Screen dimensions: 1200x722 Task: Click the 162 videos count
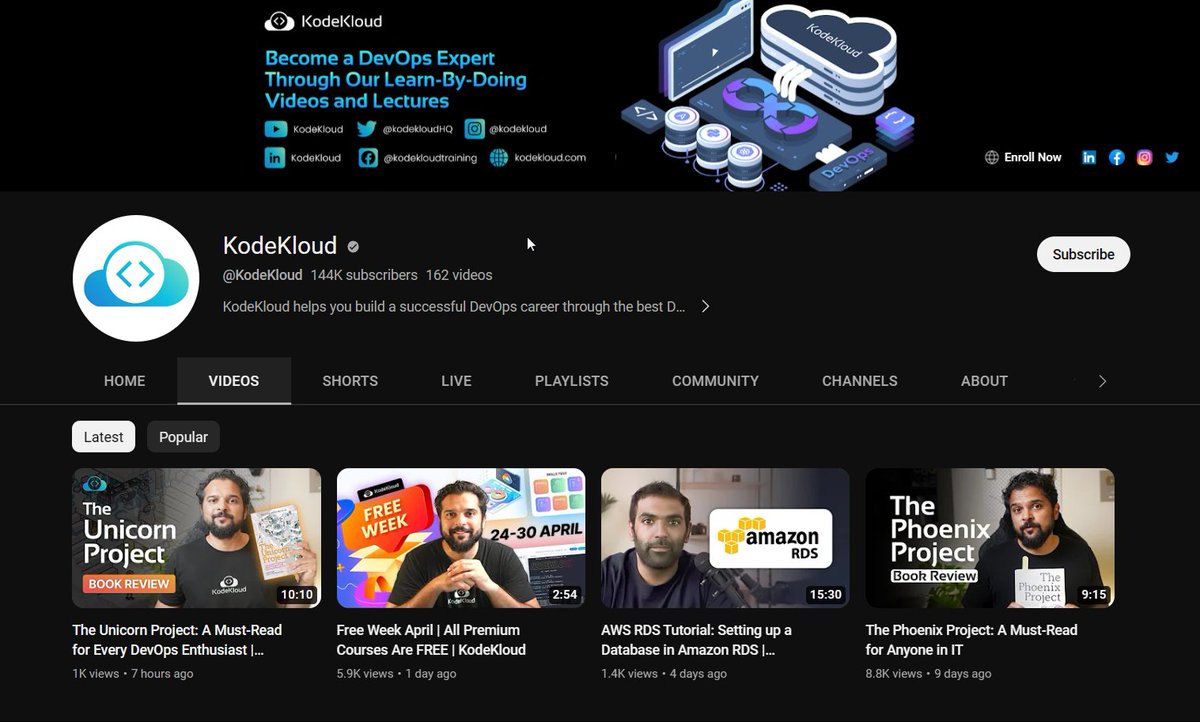click(x=459, y=275)
